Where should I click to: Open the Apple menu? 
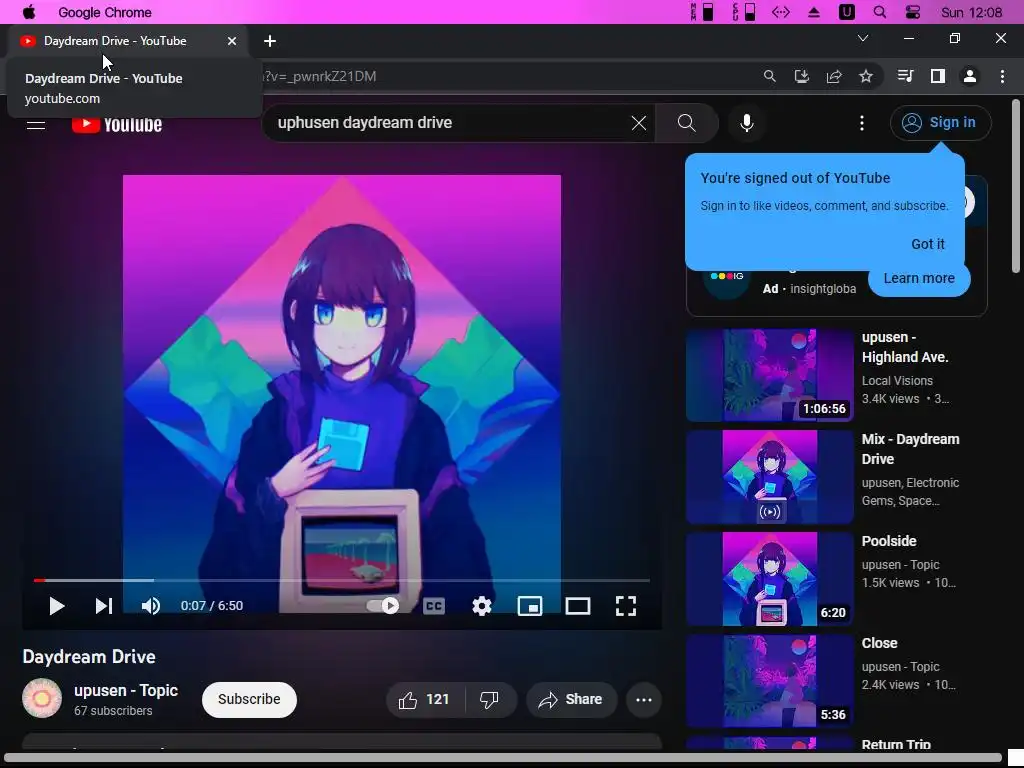(29, 12)
